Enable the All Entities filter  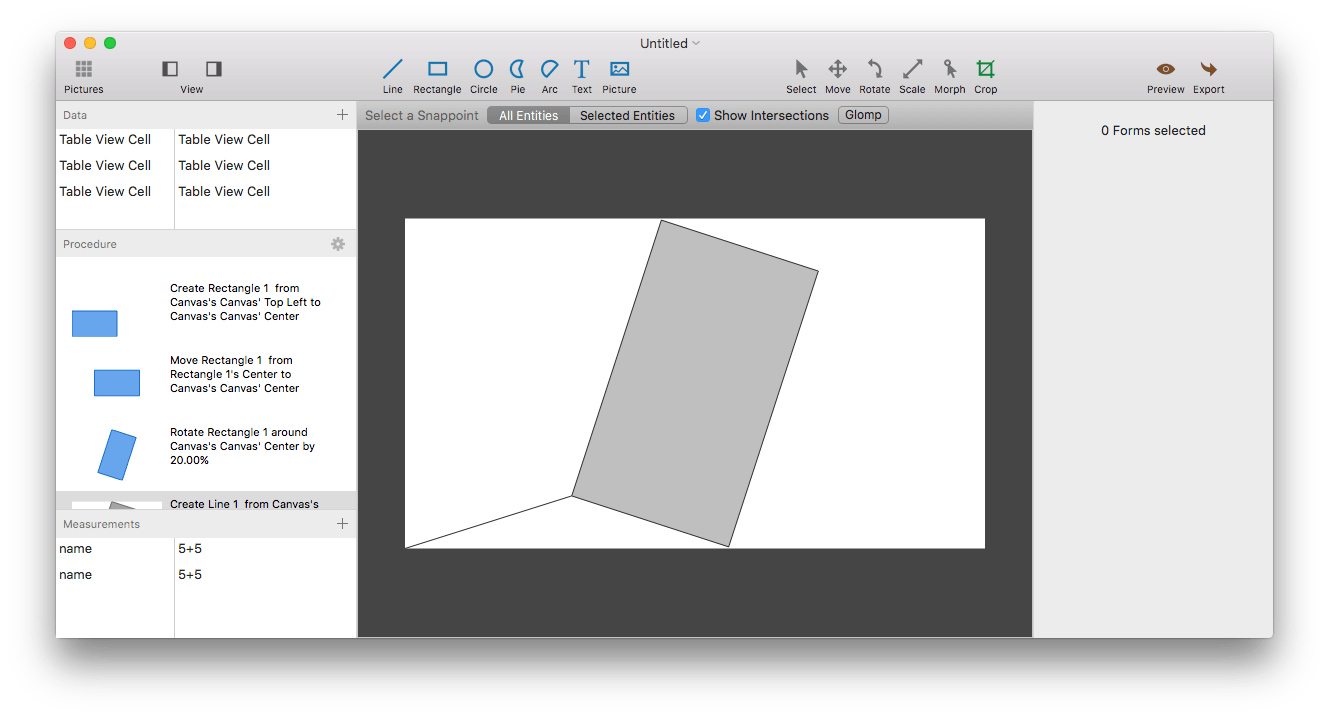coord(528,114)
